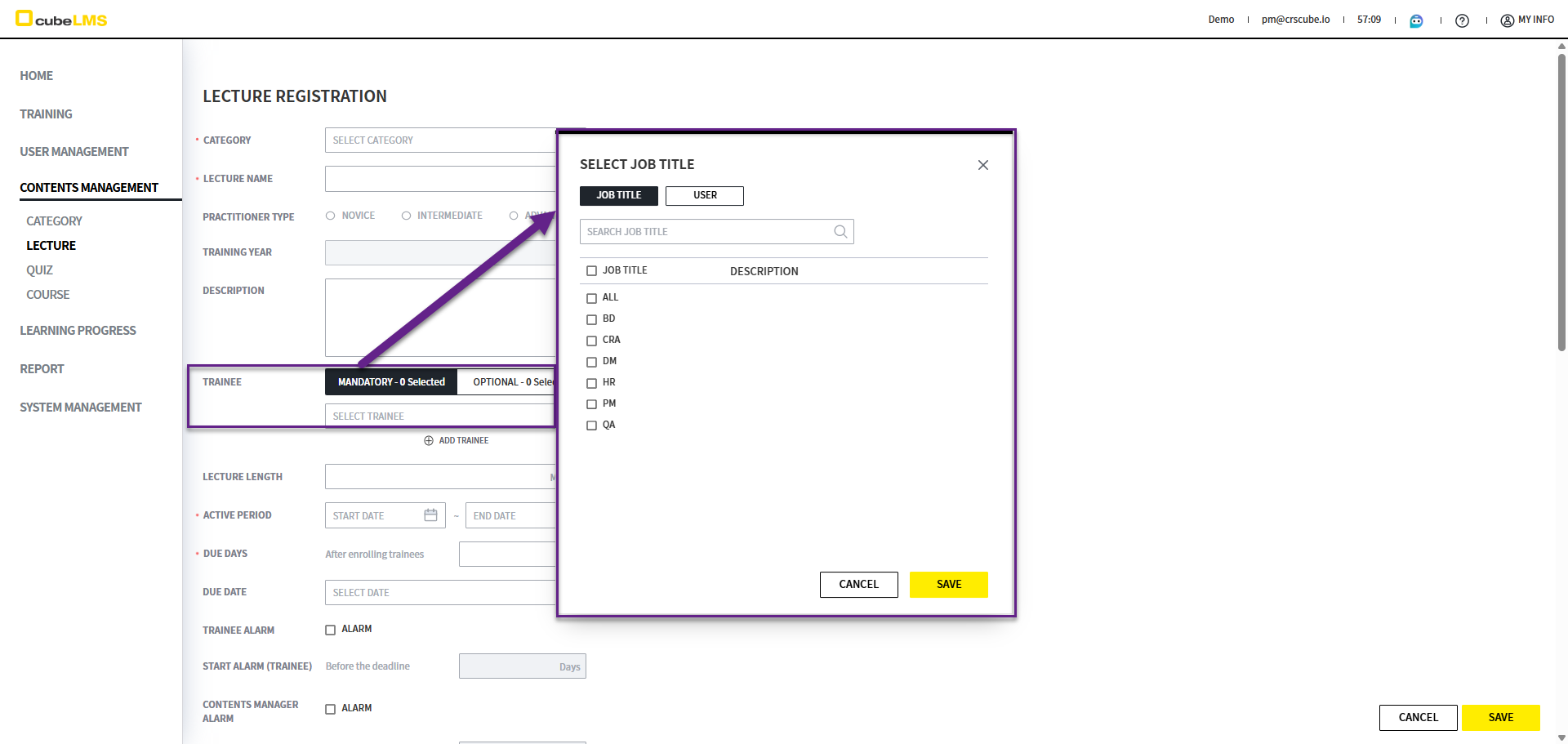Close the Select Job Title dialog
This screenshot has height=744, width=1568.
click(x=982, y=165)
